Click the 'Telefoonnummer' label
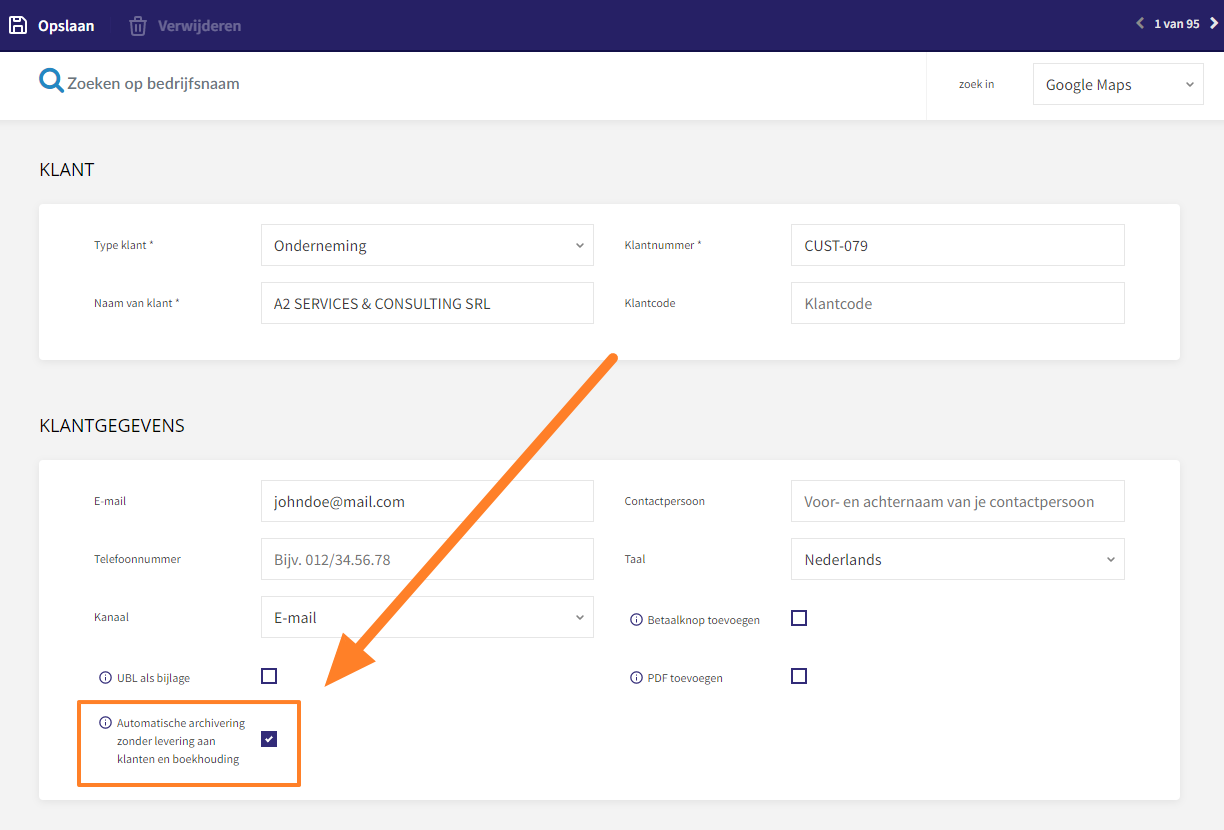Viewport: 1224px width, 830px height. (x=138, y=559)
